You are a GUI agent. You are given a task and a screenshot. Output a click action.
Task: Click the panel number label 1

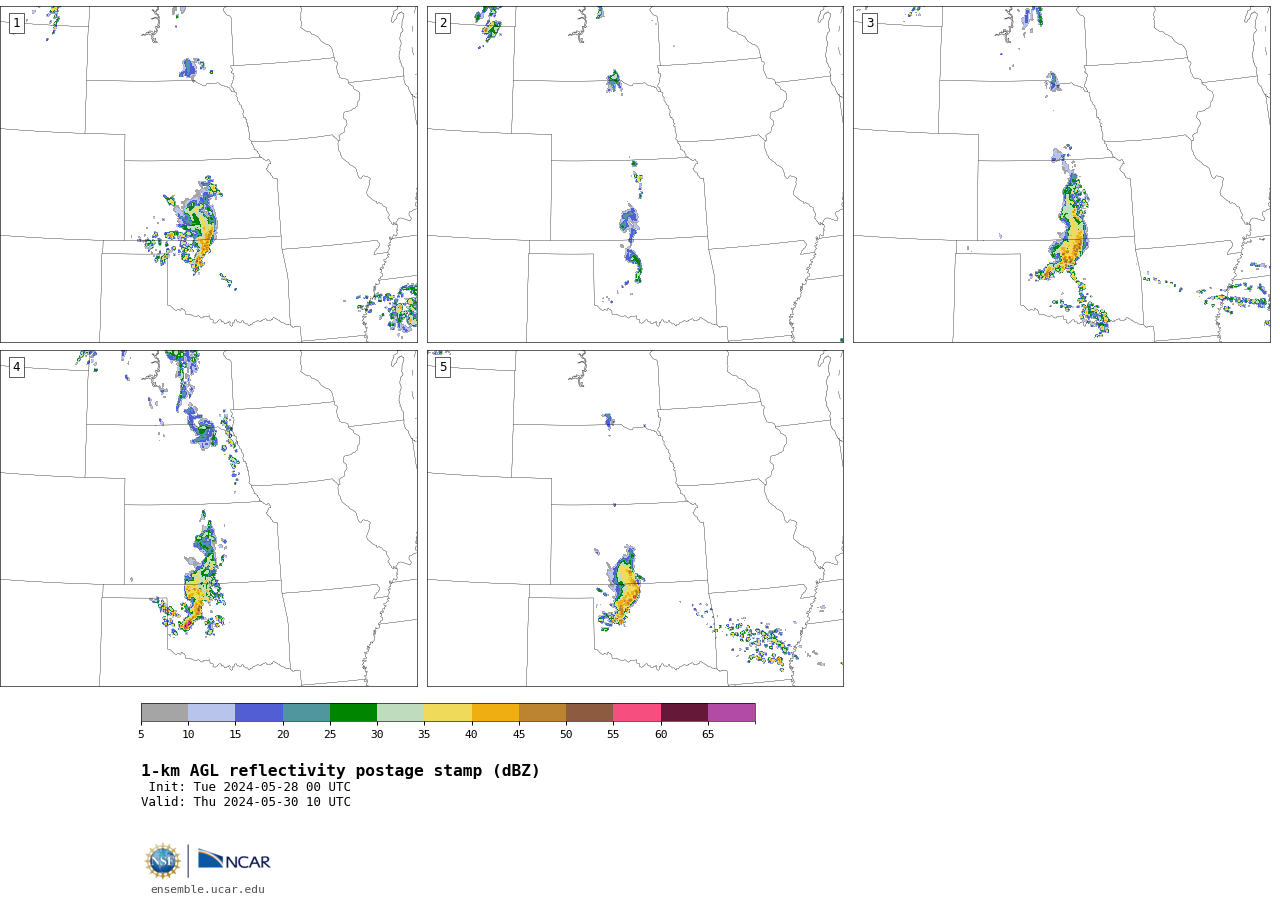click(x=16, y=23)
